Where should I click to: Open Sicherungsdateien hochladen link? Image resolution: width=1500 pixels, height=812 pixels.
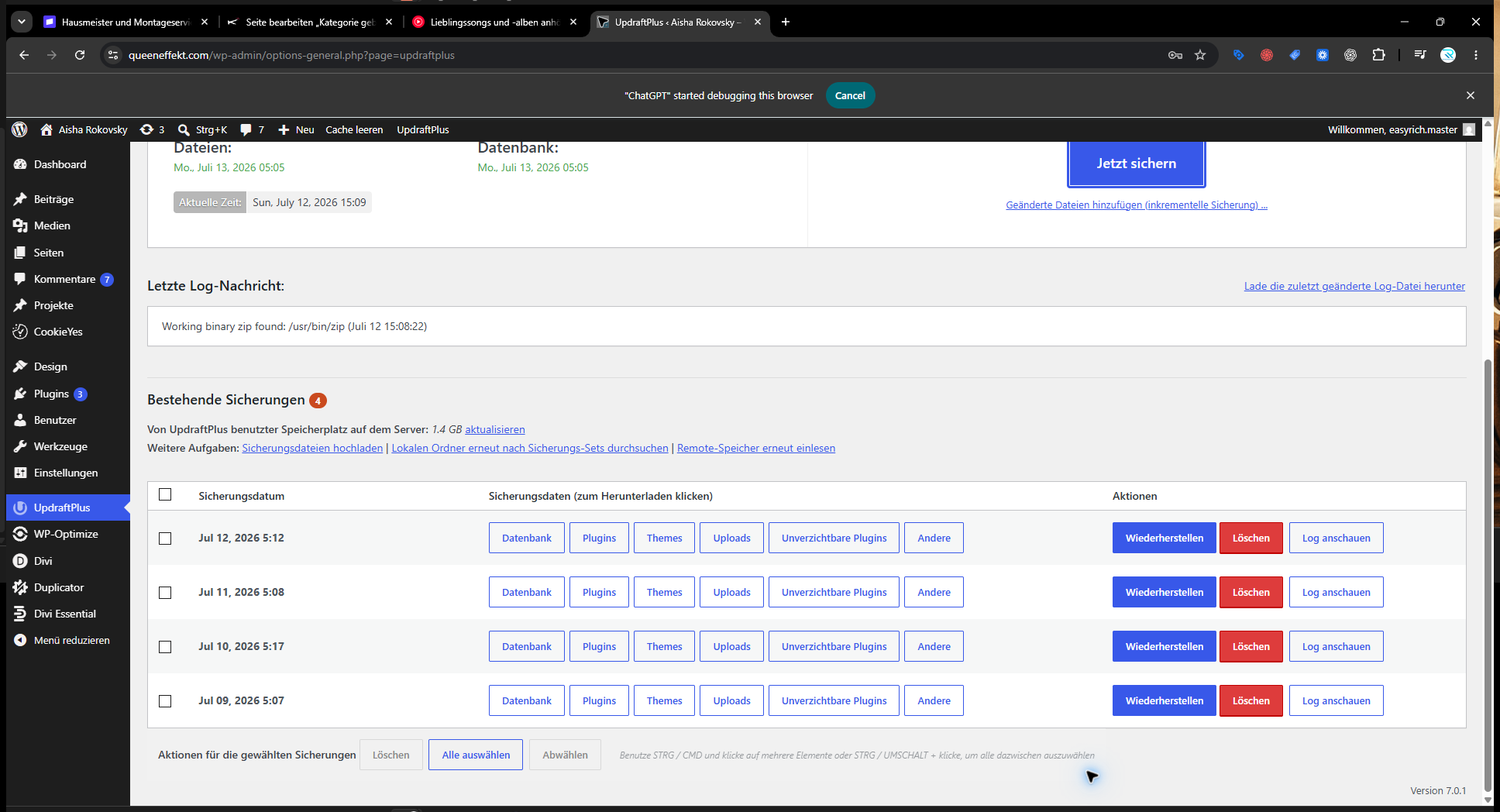312,448
